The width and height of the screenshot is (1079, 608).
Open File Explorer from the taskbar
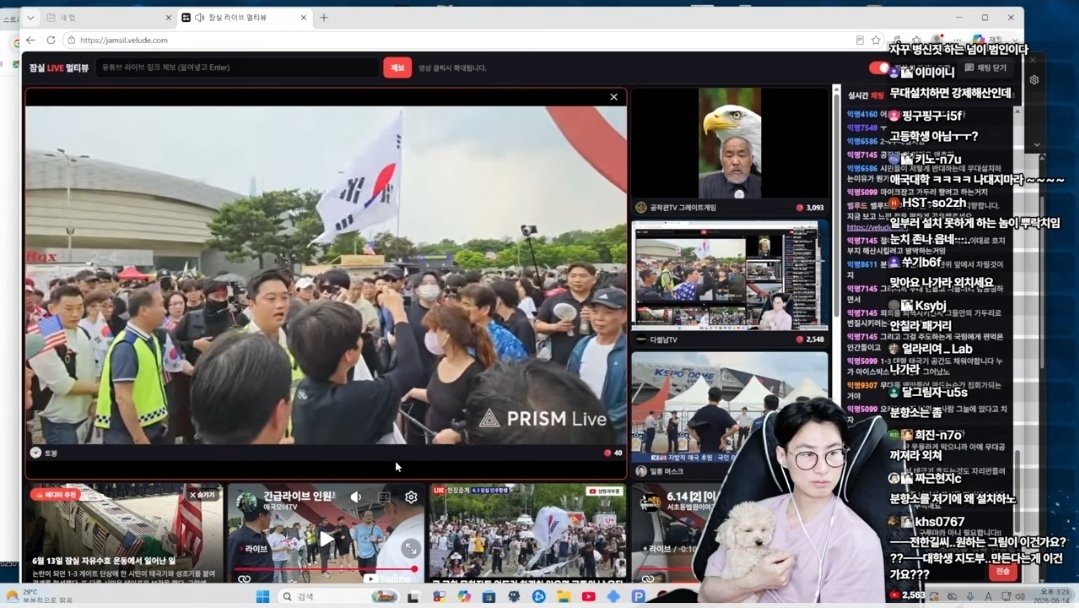click(563, 596)
